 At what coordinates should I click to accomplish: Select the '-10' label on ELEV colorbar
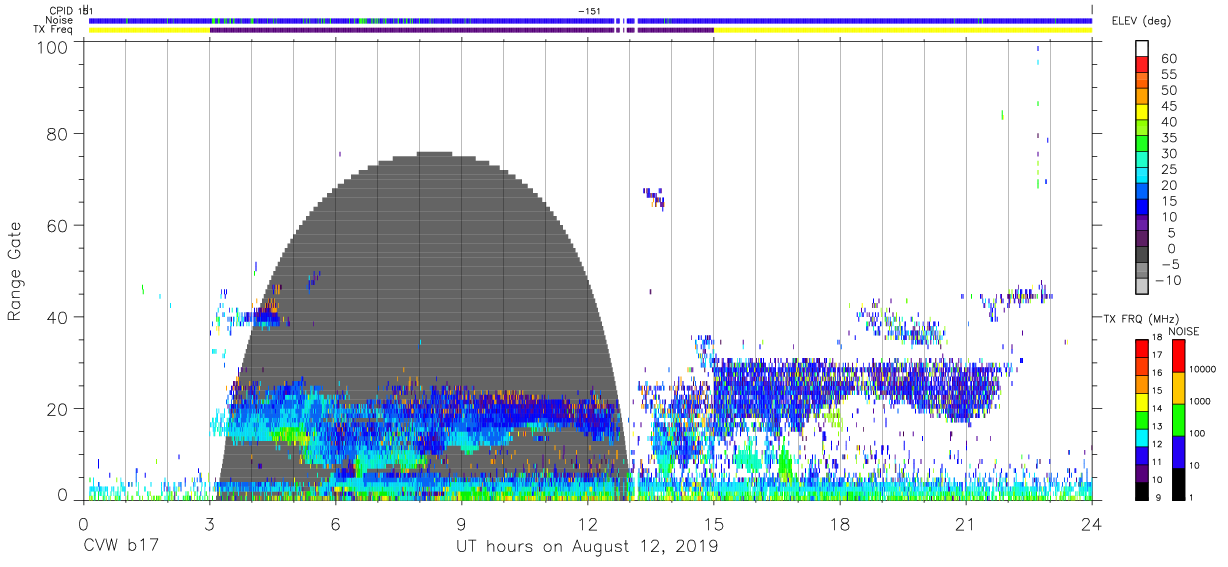(1168, 280)
